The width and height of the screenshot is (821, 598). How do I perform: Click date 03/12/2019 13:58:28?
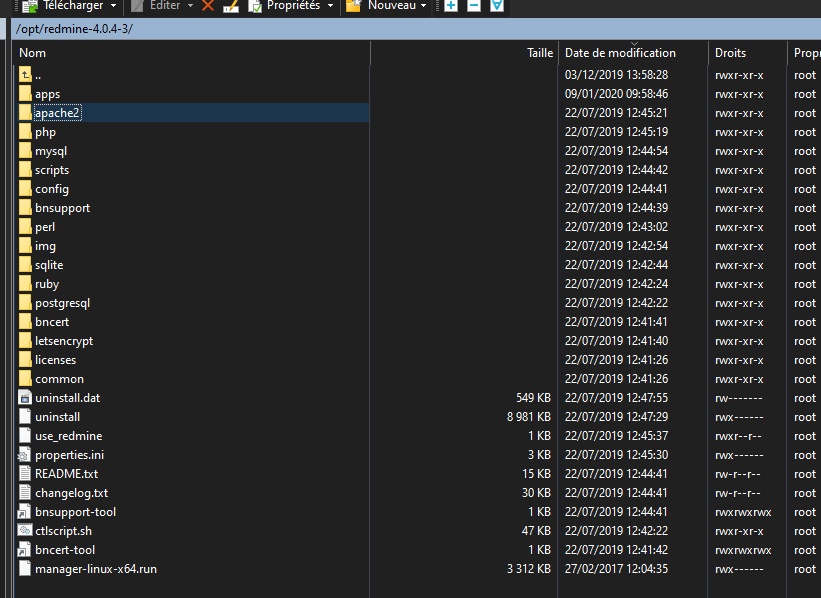point(616,75)
